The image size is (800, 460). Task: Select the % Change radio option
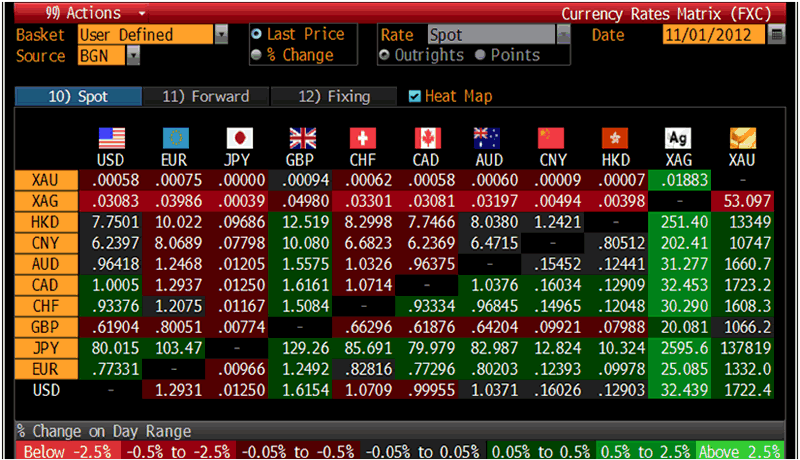coord(257,55)
